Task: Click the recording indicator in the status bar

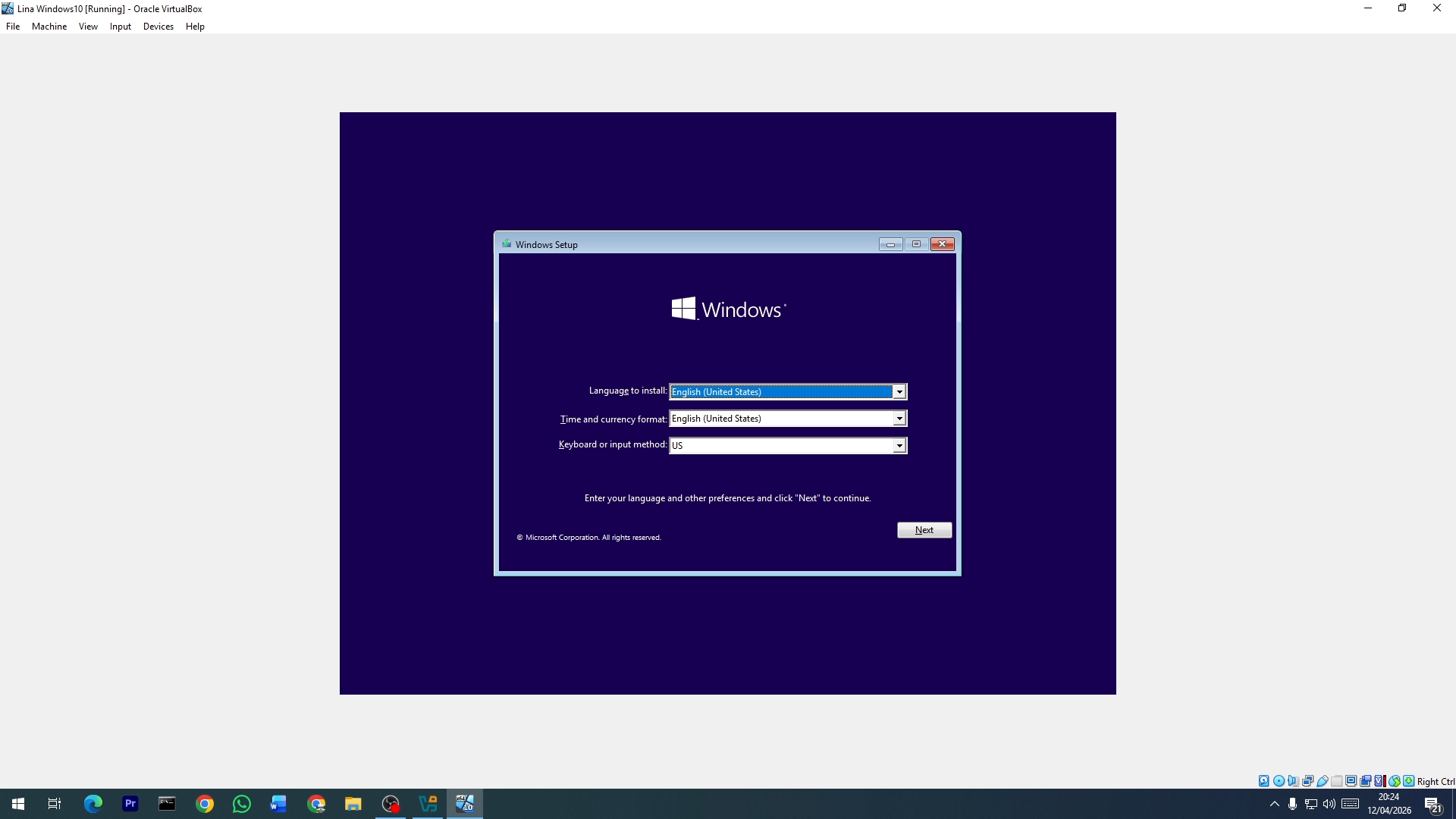Action: click(x=1365, y=780)
